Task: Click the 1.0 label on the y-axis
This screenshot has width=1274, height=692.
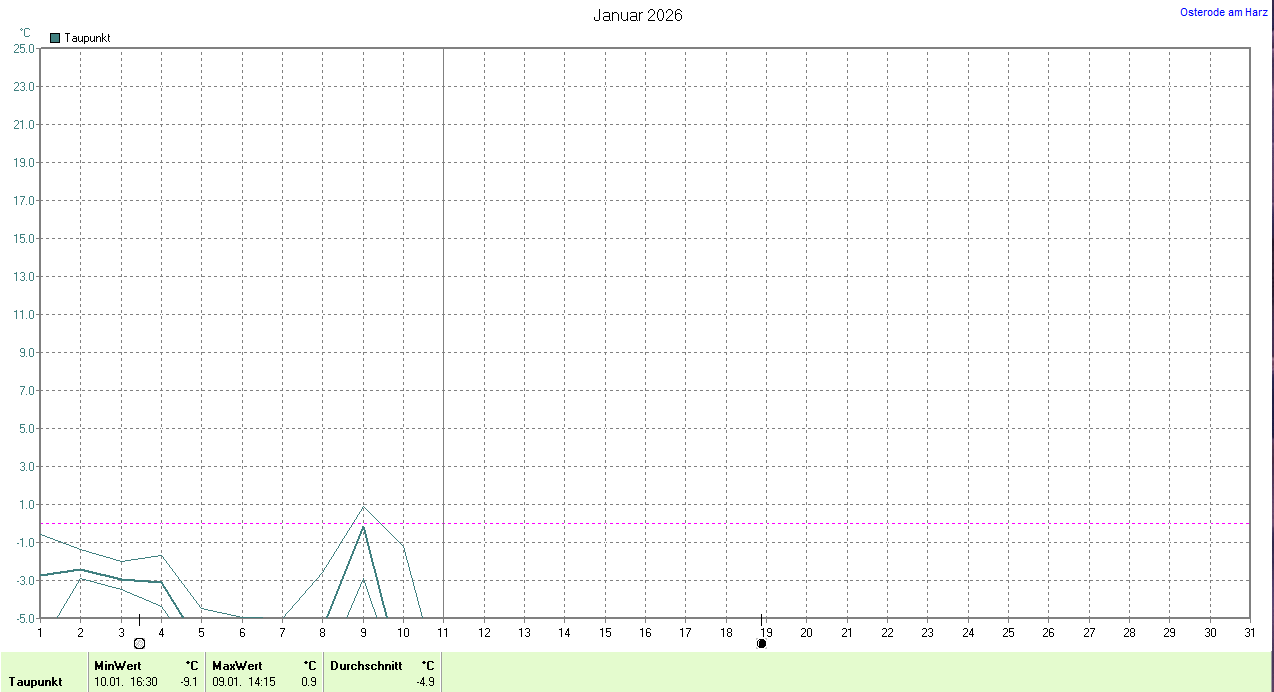Action: point(26,504)
